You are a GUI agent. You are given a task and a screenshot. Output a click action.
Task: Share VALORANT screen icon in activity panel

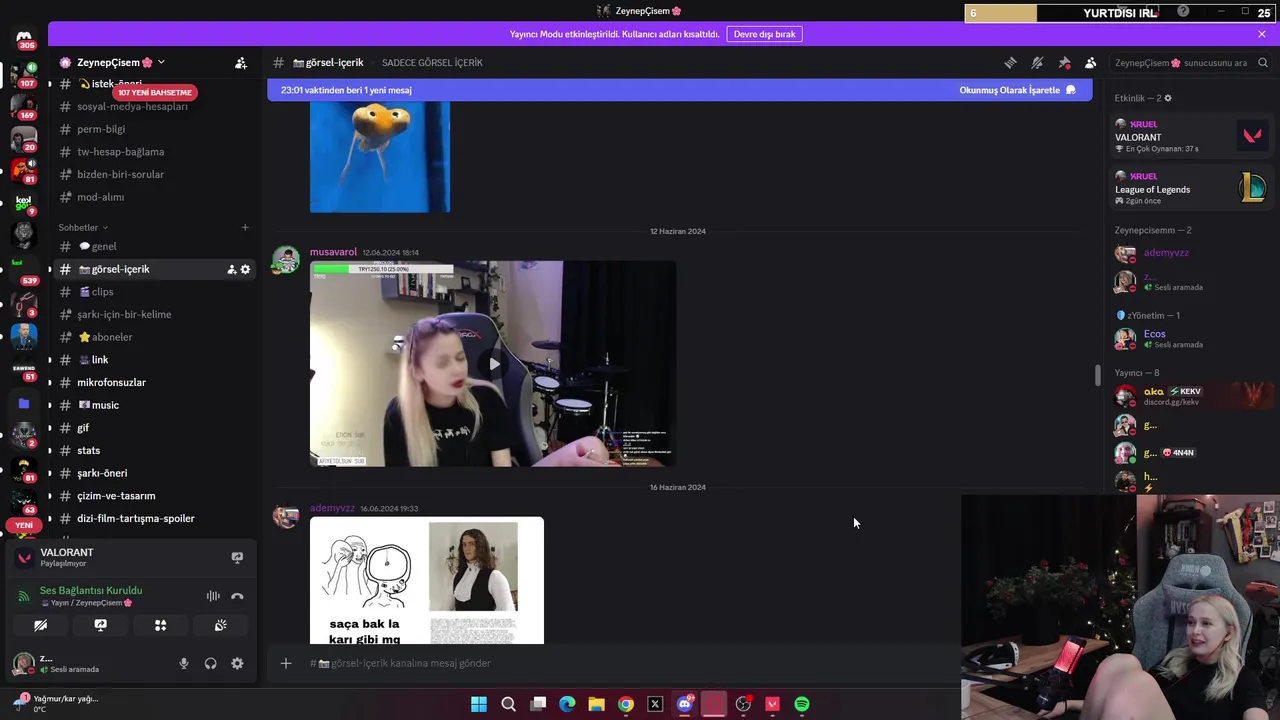(237, 557)
